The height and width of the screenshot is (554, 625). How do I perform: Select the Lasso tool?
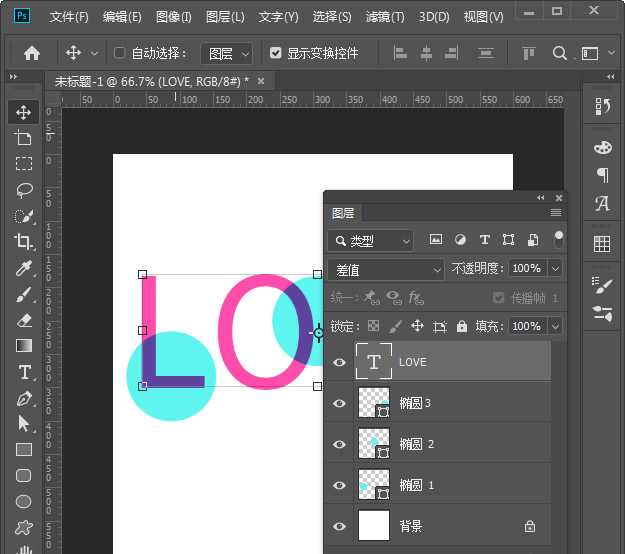point(24,190)
